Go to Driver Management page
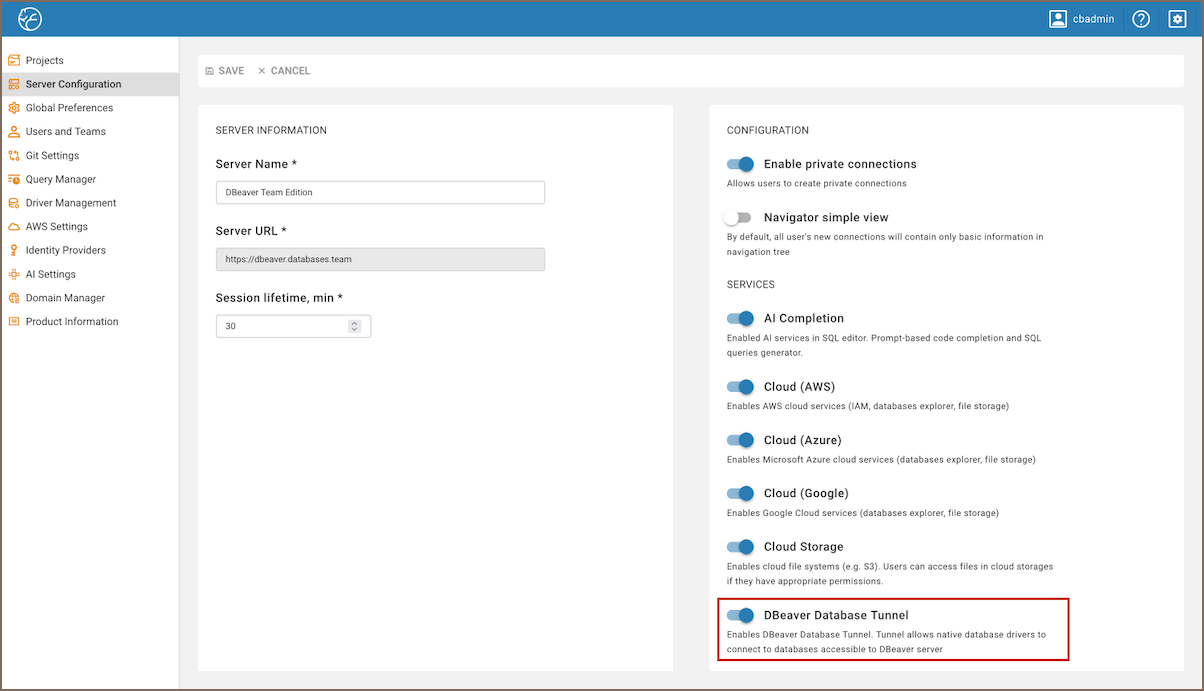Image resolution: width=1204 pixels, height=691 pixels. pos(71,203)
